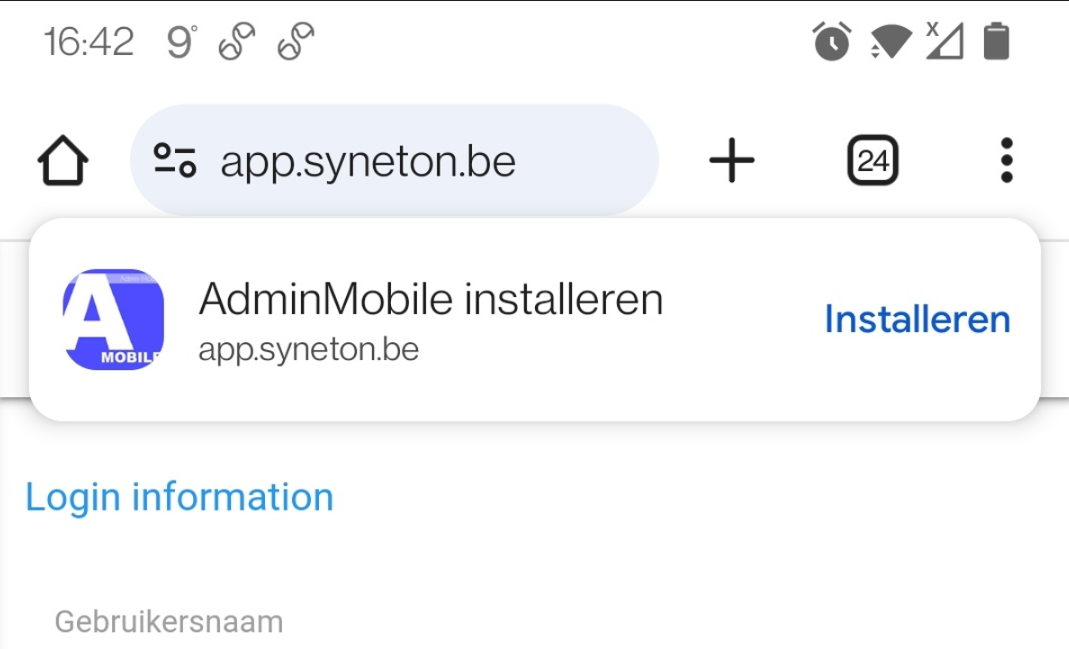Tap the 9° temperature indicator

pos(182,42)
